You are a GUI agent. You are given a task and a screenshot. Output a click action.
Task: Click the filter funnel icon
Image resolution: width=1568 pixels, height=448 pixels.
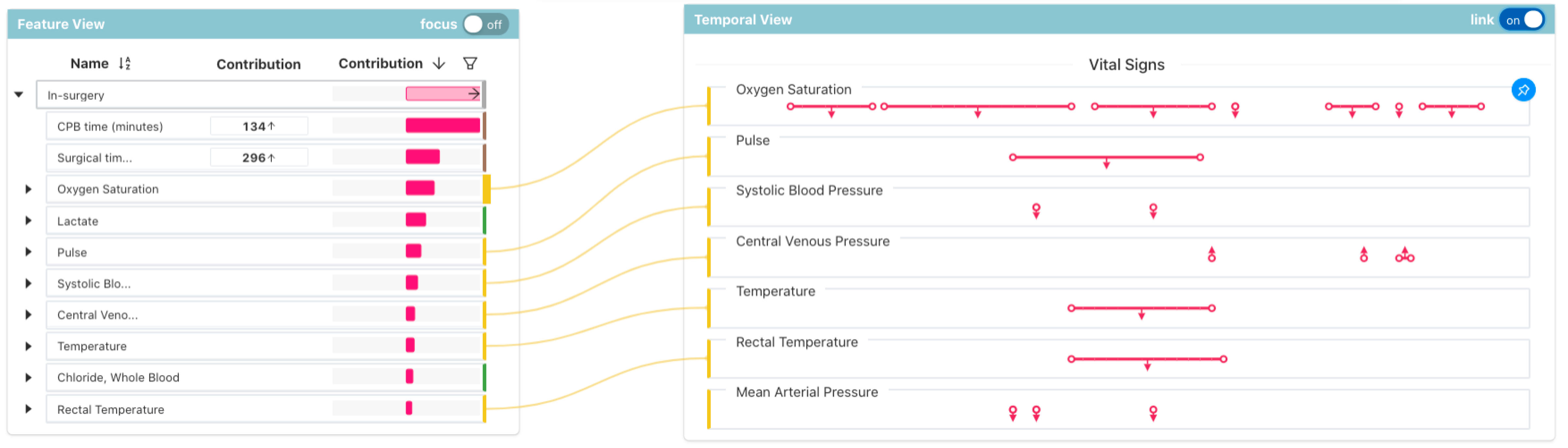point(470,64)
